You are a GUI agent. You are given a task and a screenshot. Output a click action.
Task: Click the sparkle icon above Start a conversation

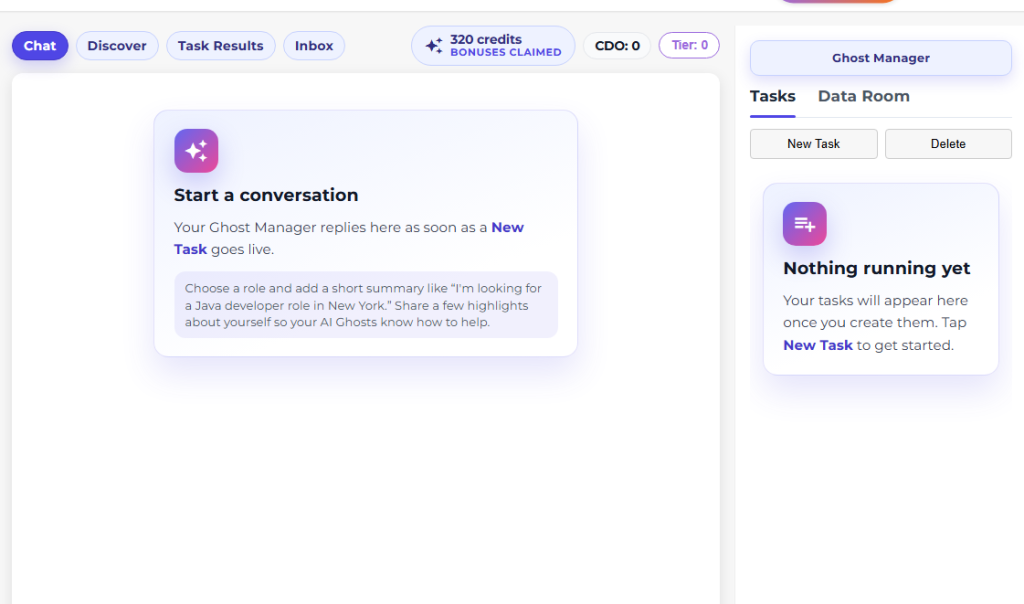pyautogui.click(x=196, y=151)
